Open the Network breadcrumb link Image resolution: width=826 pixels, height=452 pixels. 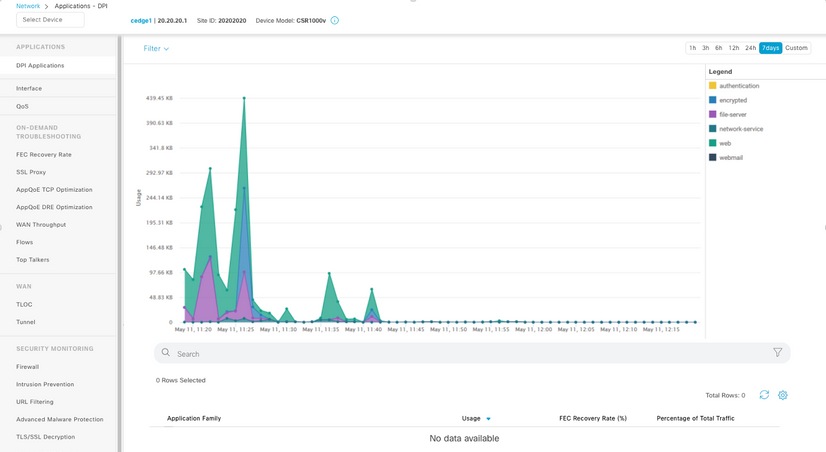pyautogui.click(x=28, y=6)
